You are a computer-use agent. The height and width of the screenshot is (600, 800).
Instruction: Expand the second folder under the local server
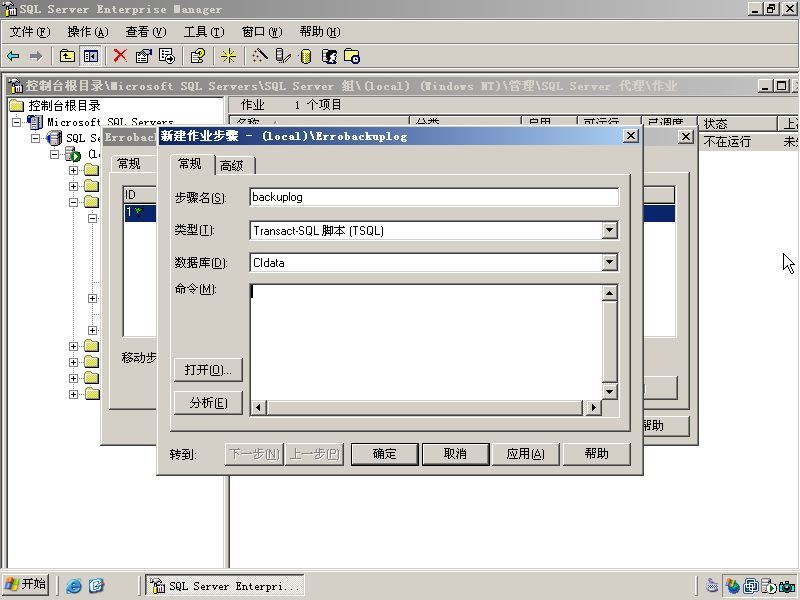73,186
